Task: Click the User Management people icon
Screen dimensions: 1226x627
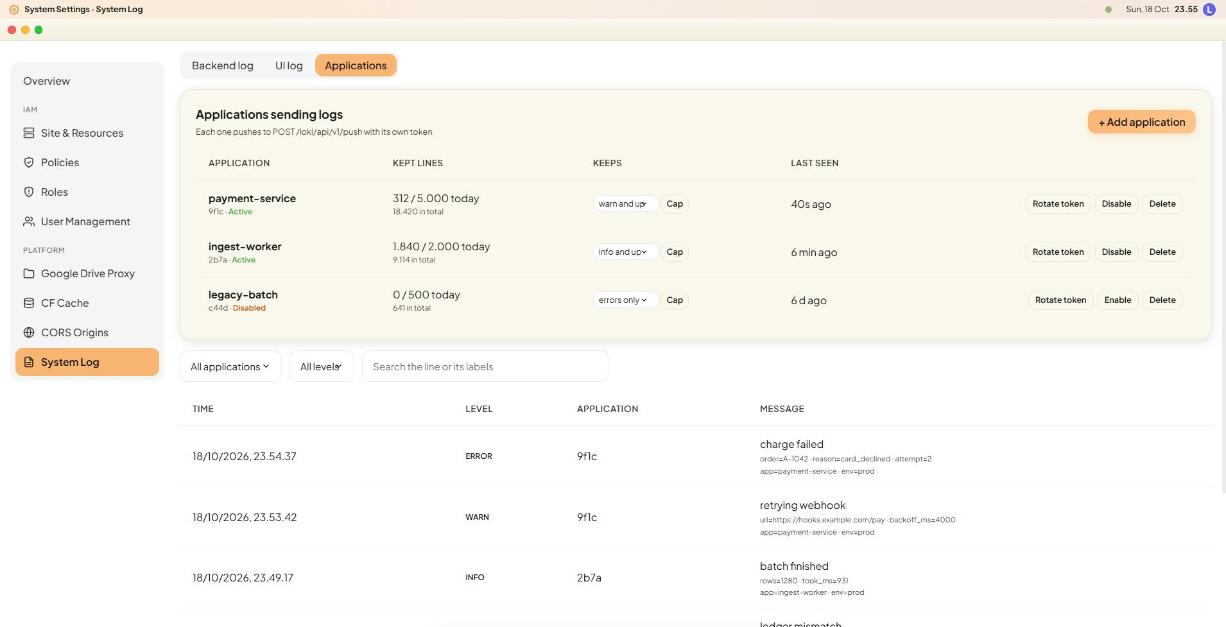Action: [29, 221]
